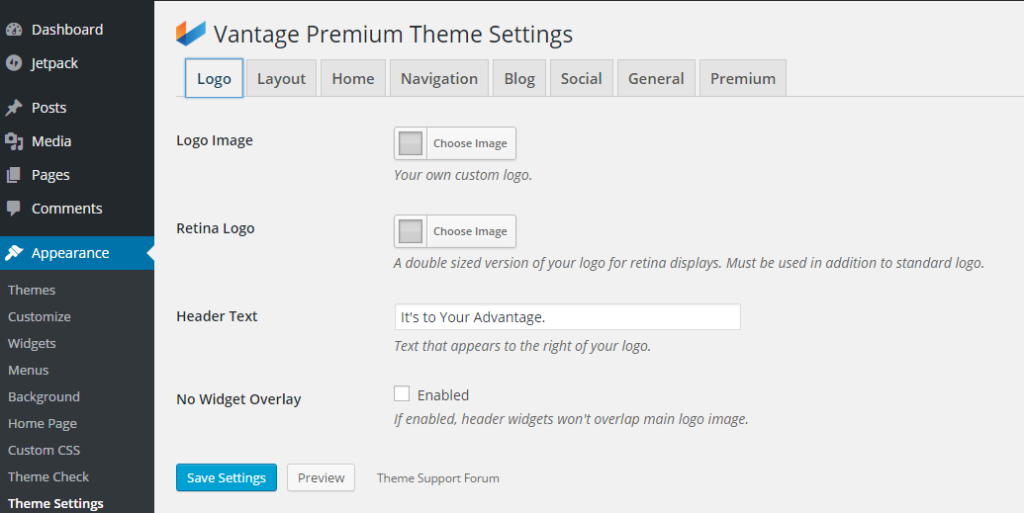Click the "Enabled" checkbox label

[443, 395]
